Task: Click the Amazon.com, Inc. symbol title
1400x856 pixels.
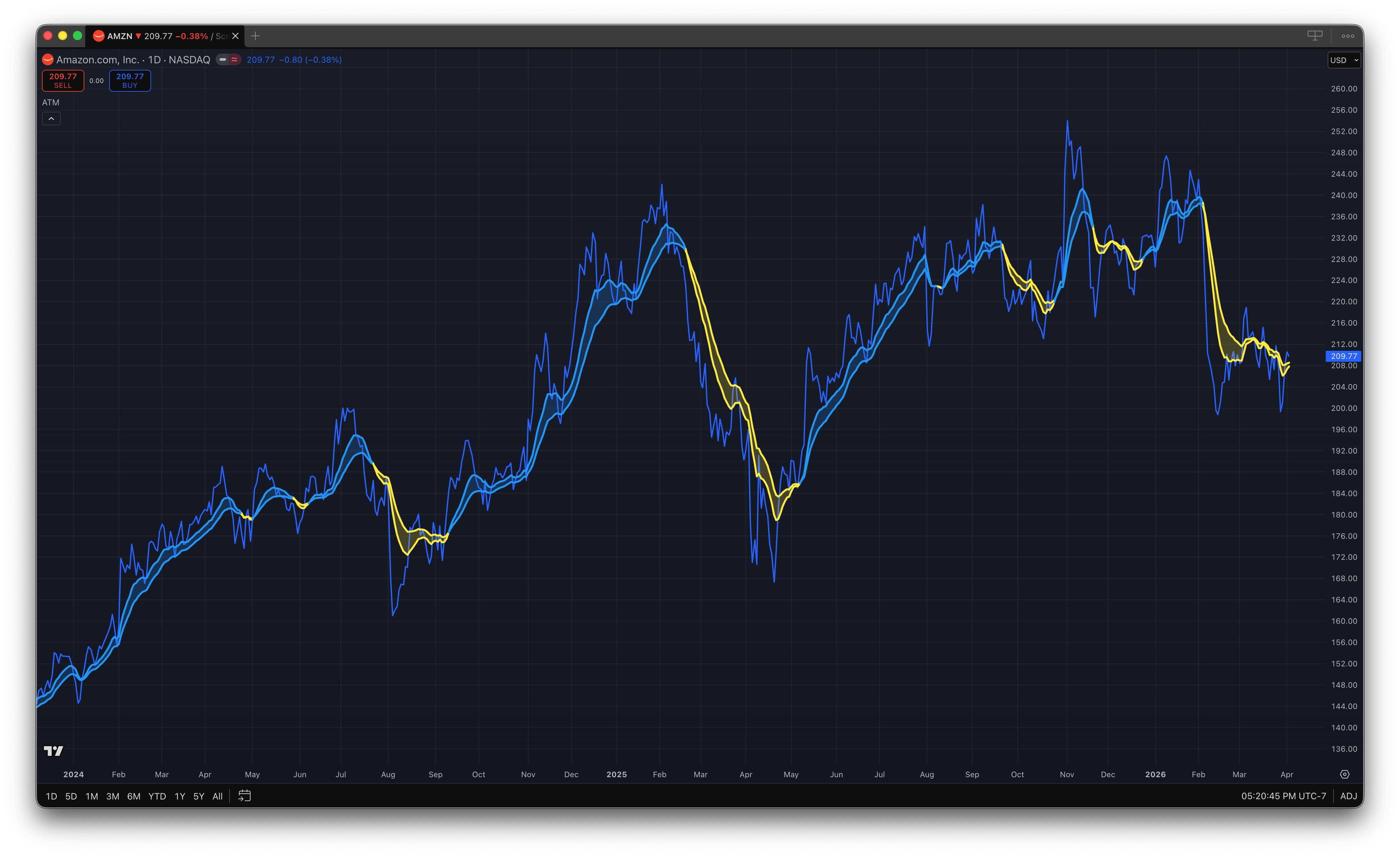Action: (x=133, y=60)
